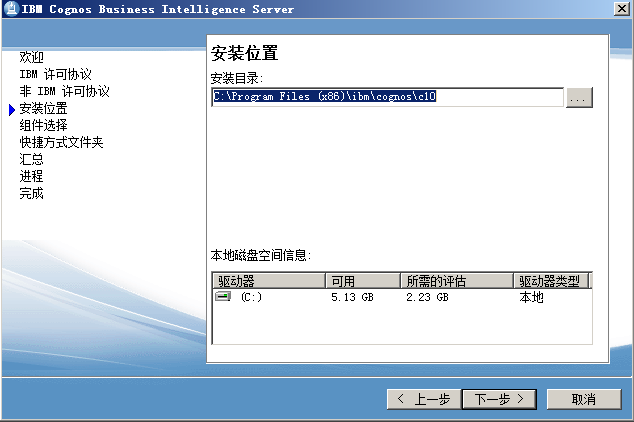Screen dimensions: 634x422
Task: Close the installer window
Action: click(621, 8)
